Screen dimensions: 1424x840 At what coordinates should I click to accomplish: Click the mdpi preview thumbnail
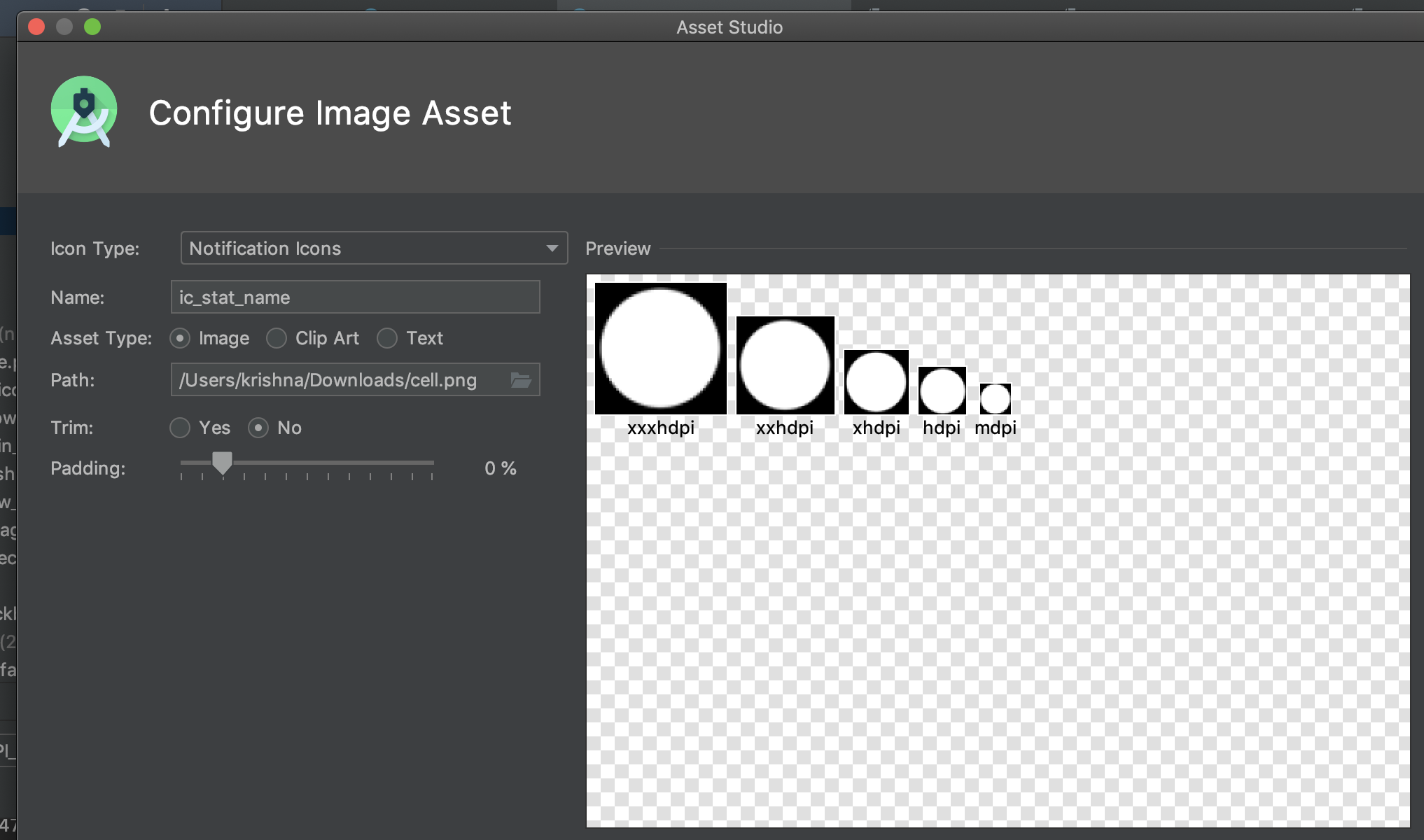coord(995,399)
